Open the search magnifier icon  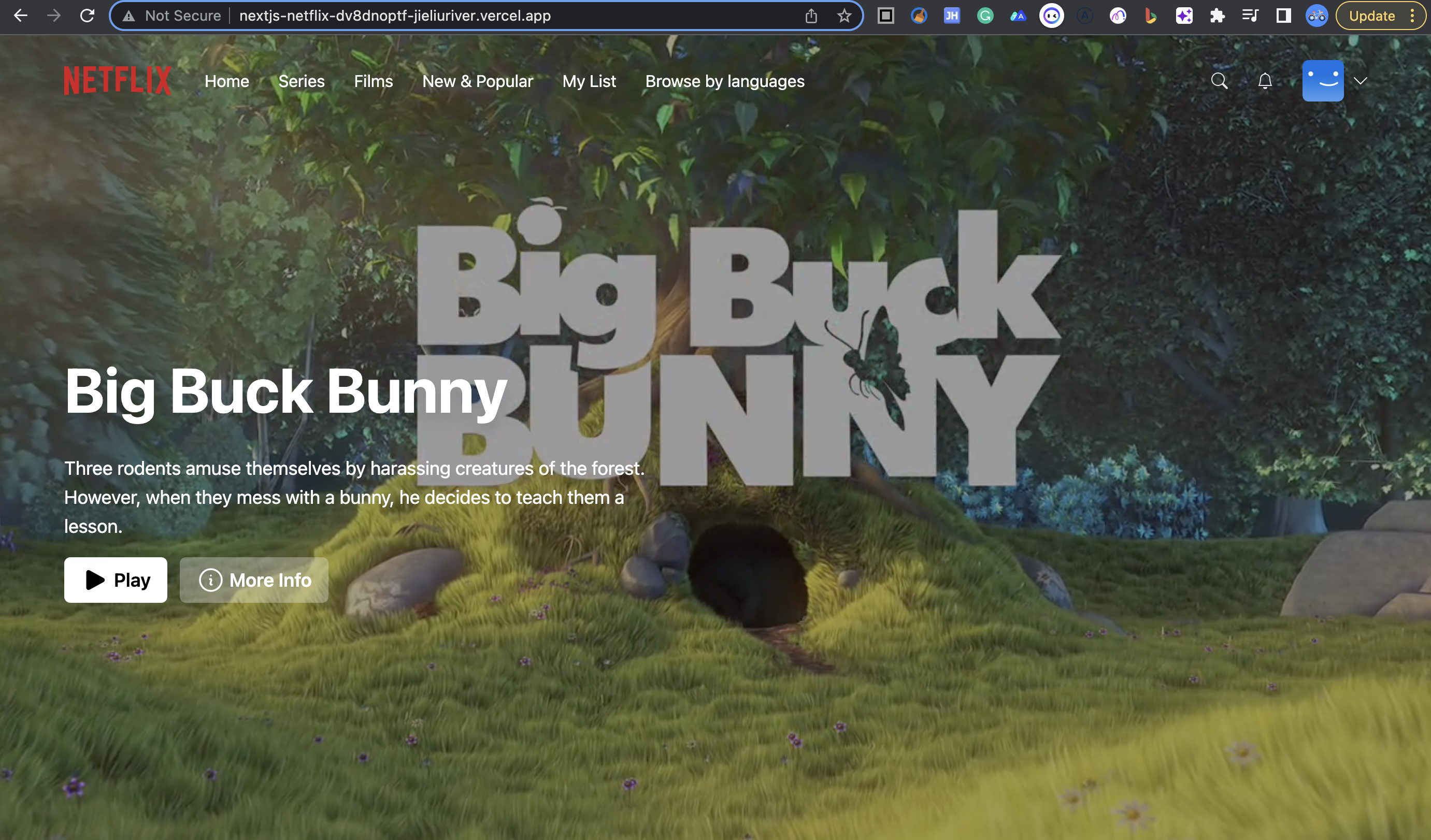[1219, 81]
